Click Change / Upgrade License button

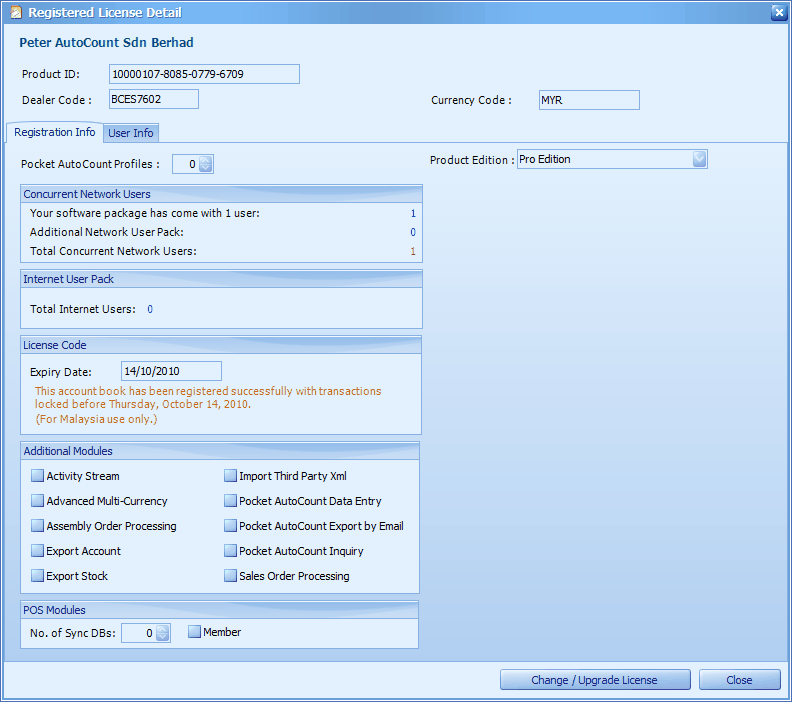[595, 680]
